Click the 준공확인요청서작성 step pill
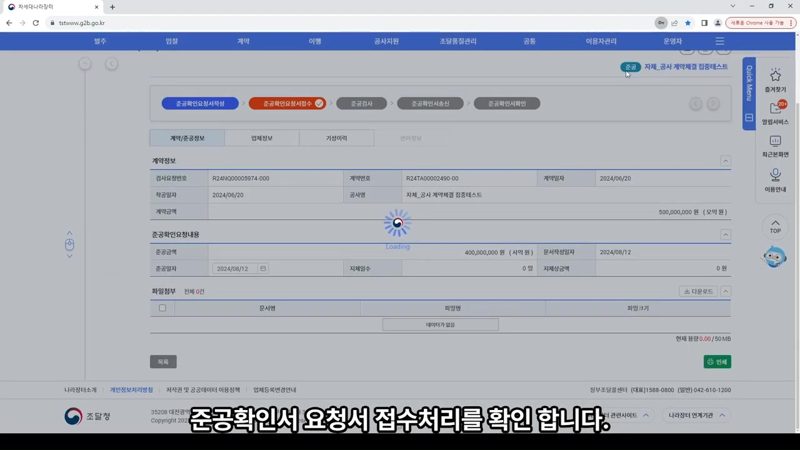This screenshot has height=450, width=800. tap(200, 104)
